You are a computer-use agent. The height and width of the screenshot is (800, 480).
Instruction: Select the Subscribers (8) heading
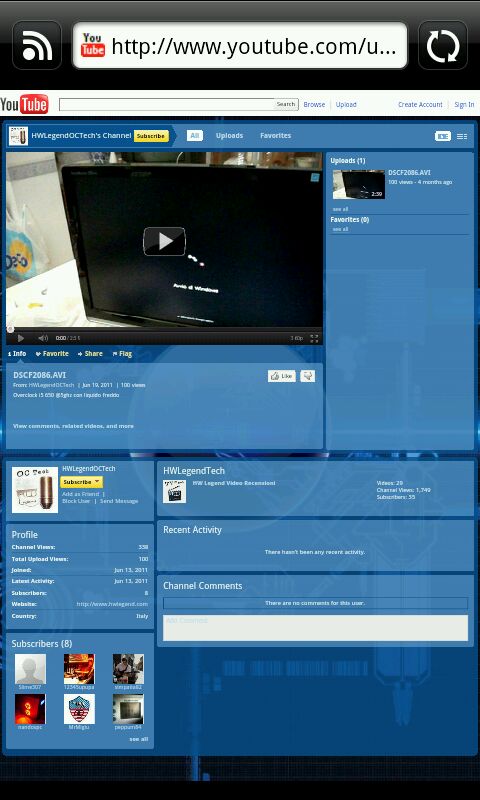point(42,644)
